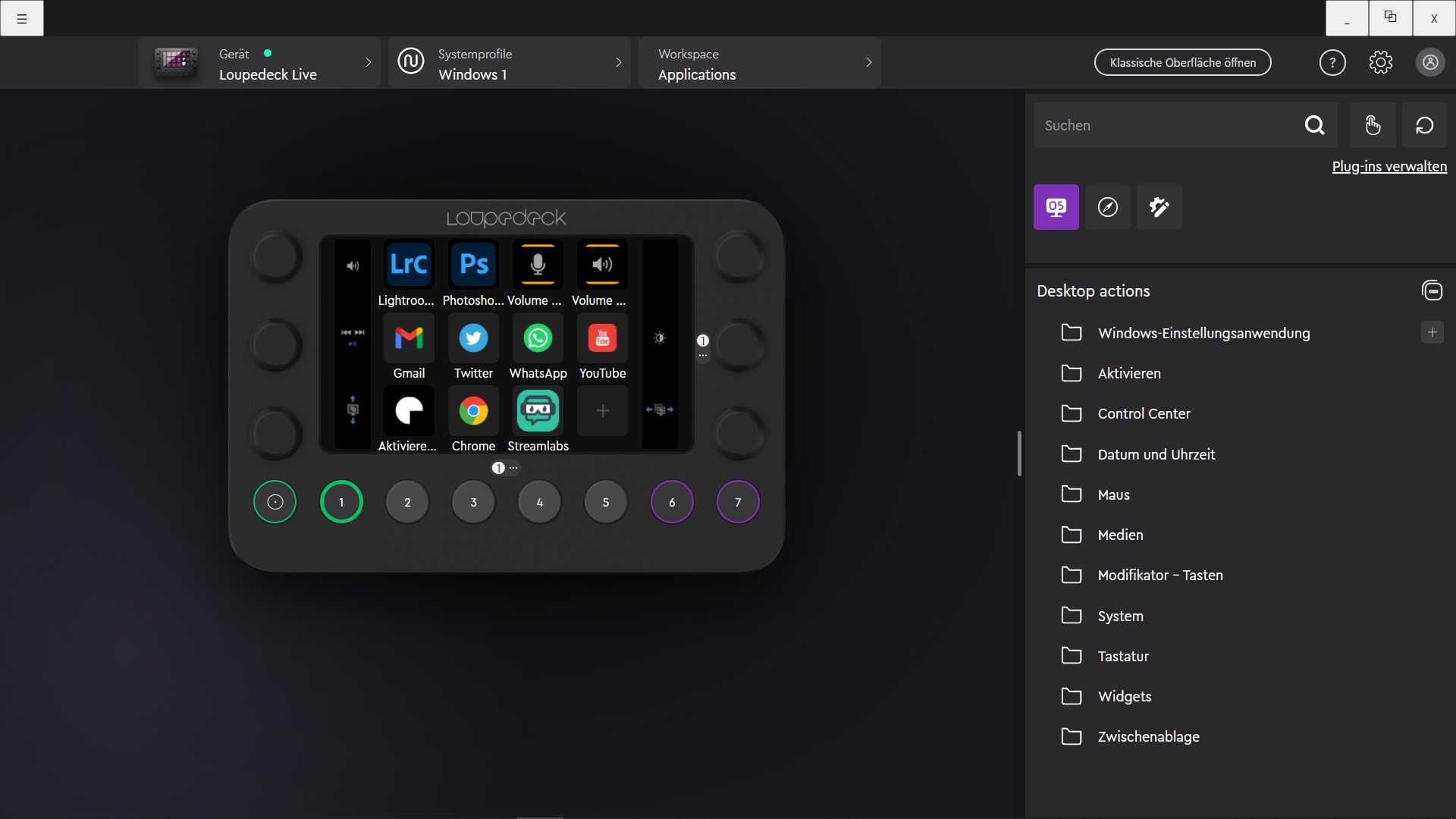
Task: Select the compass navigation tab
Action: (x=1107, y=207)
